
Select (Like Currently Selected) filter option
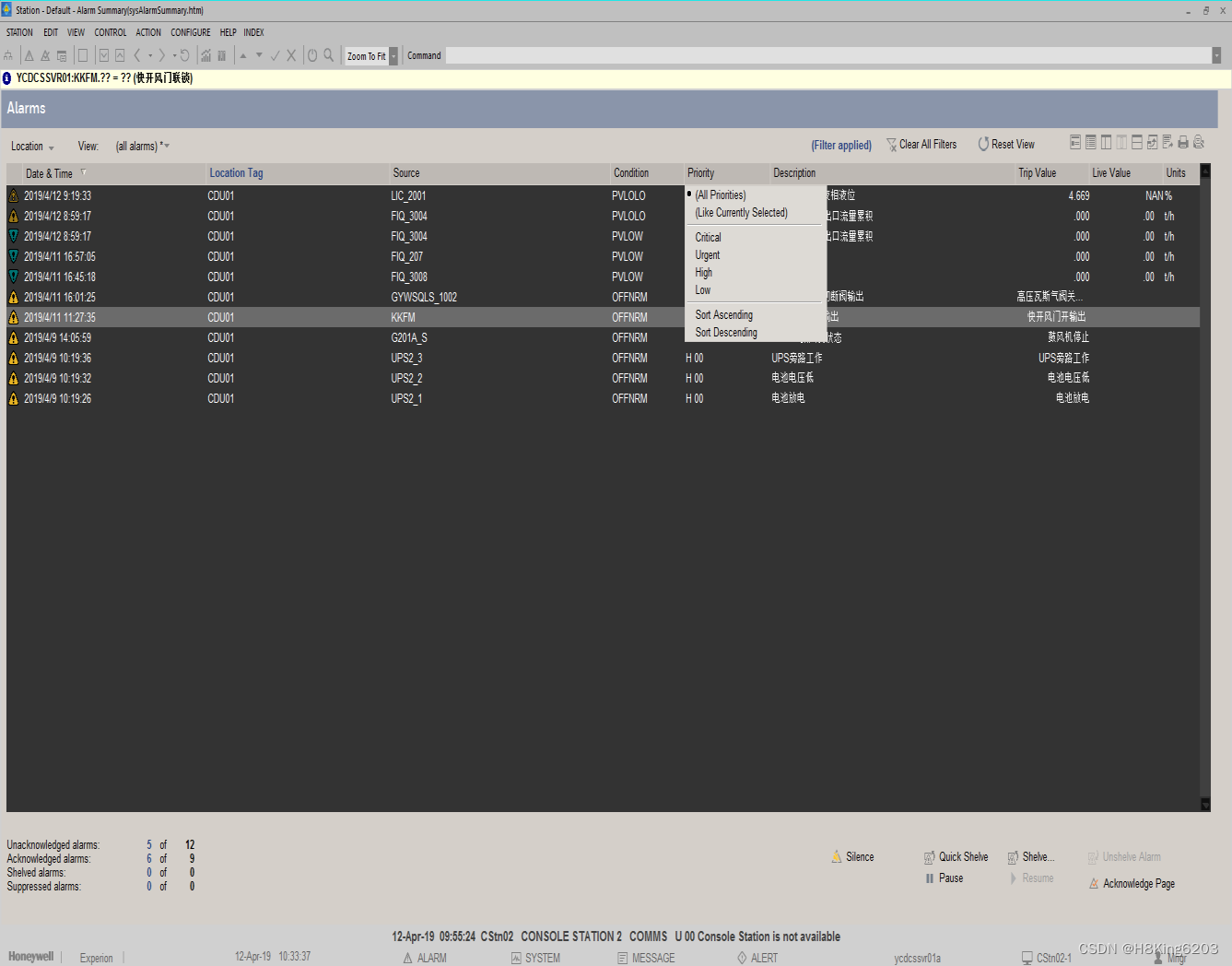pos(742,213)
